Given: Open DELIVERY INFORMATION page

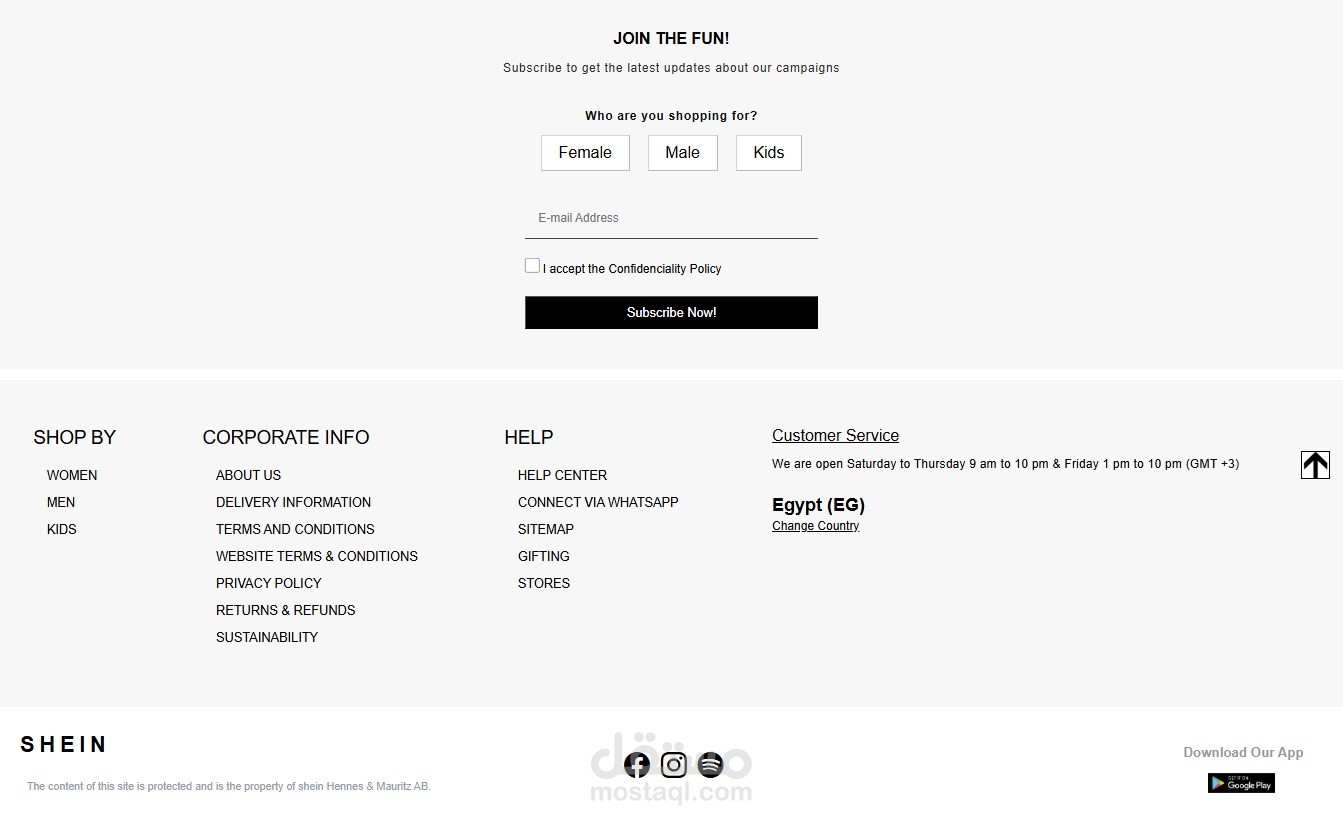Looking at the screenshot, I should click(293, 502).
